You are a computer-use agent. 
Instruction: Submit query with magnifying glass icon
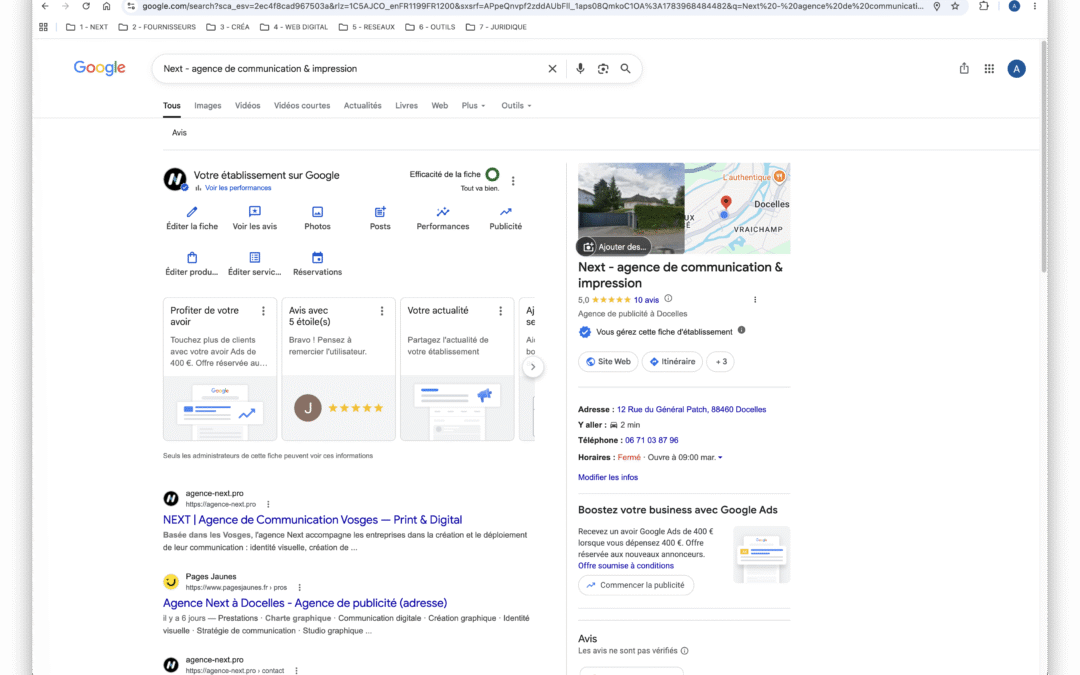tap(625, 69)
